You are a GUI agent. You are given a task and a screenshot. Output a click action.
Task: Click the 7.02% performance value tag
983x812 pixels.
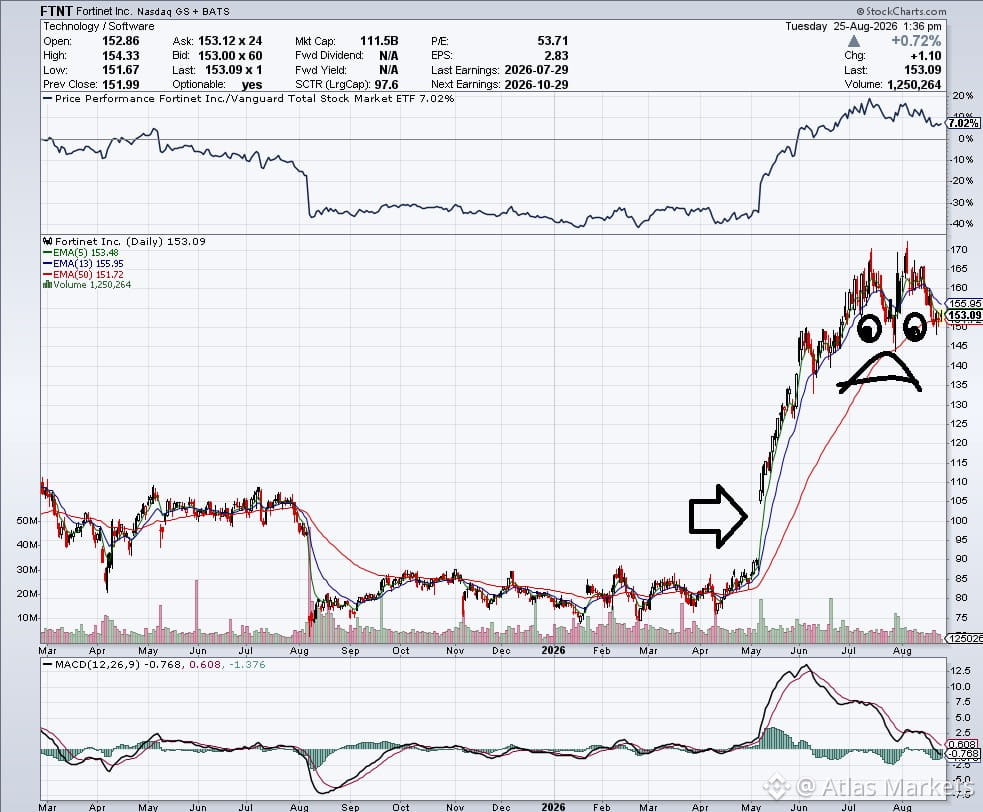click(964, 123)
